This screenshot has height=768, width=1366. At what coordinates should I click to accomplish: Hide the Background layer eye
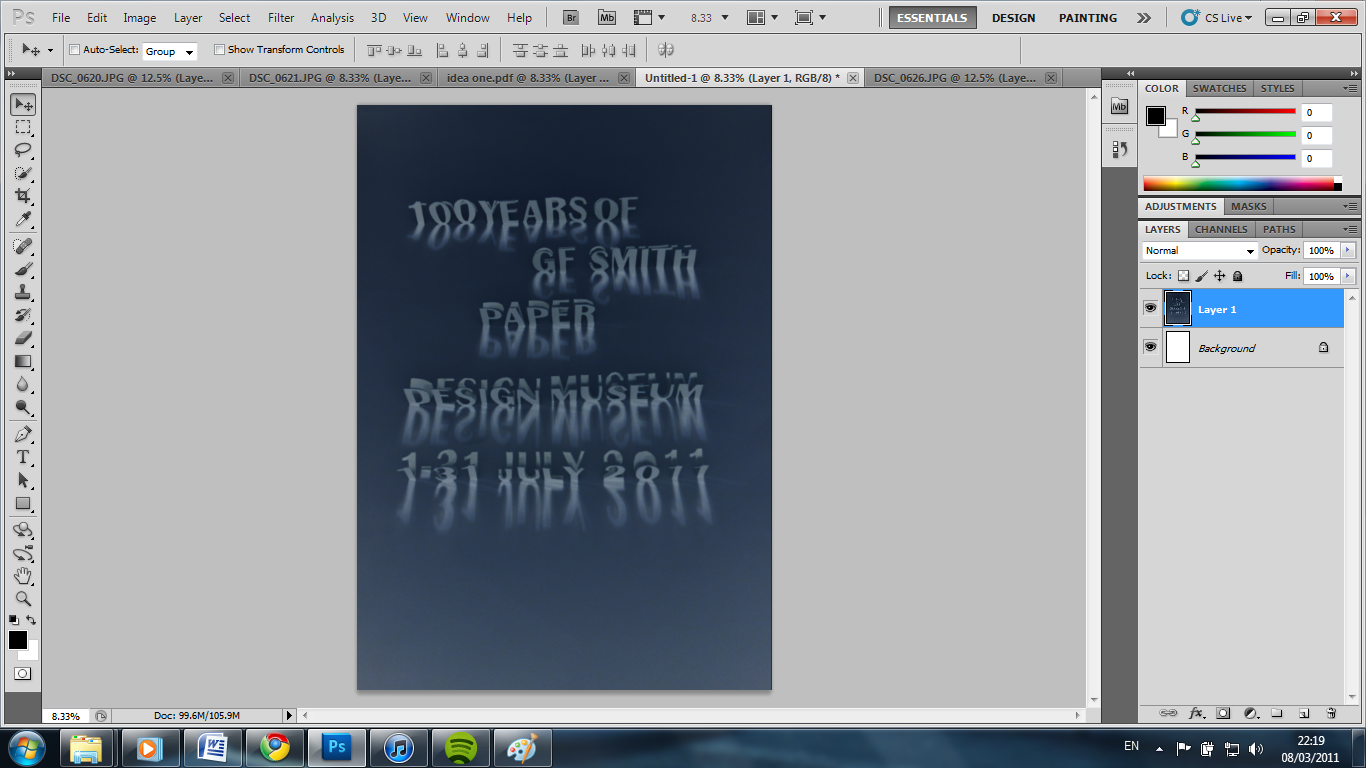tap(1150, 347)
